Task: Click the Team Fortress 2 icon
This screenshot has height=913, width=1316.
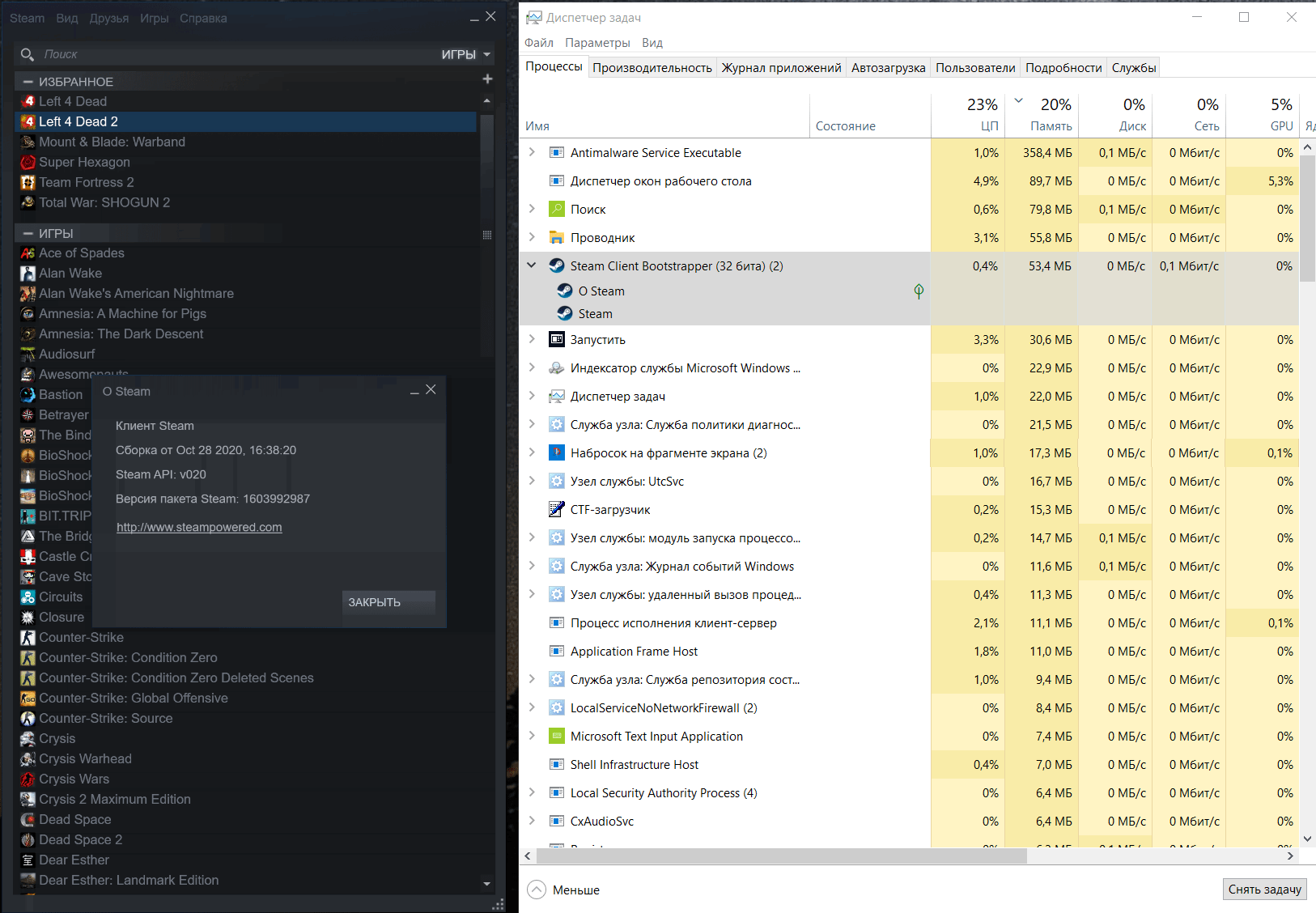Action: [28, 182]
